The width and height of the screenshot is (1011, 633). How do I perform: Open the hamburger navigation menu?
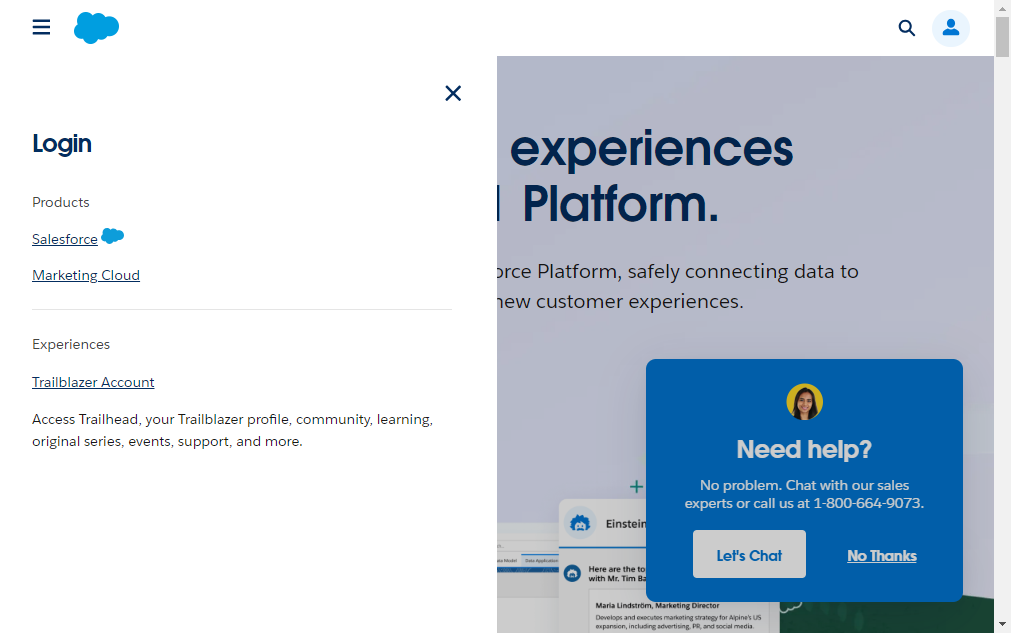(x=41, y=27)
